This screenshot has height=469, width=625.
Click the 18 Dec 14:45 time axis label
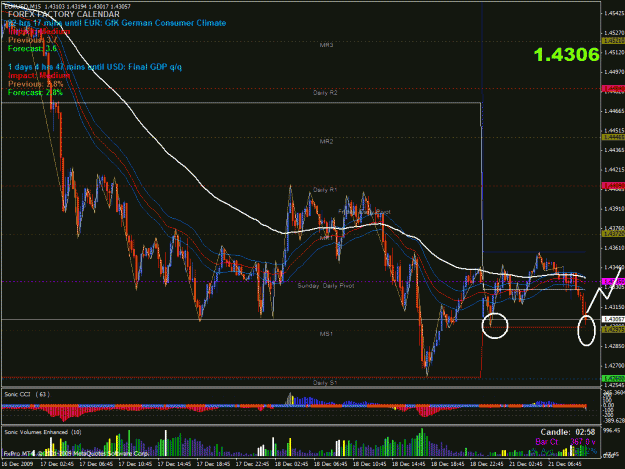[x=409, y=464]
